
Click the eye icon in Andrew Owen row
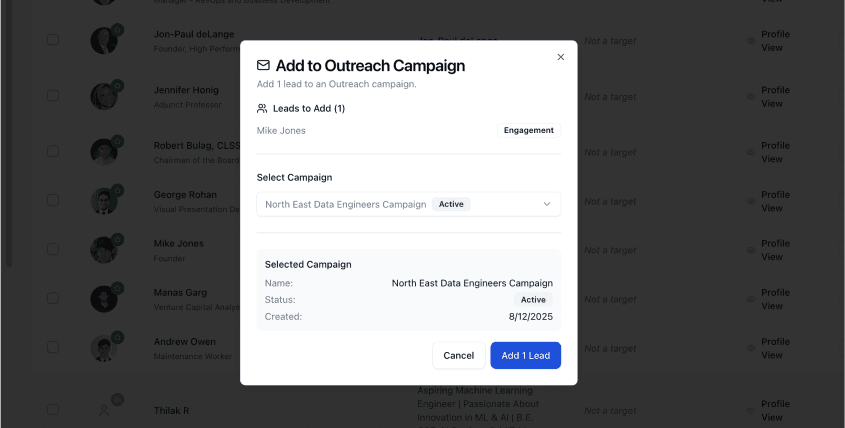coord(750,349)
